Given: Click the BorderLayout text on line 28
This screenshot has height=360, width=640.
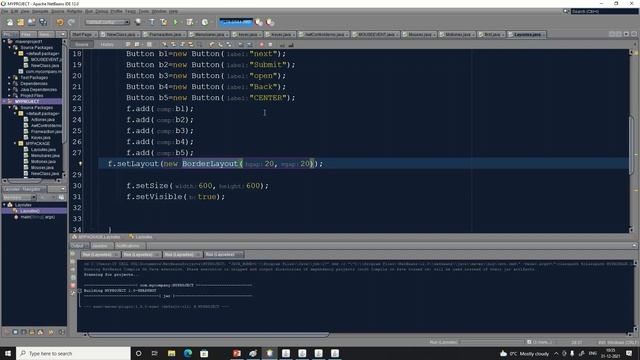Looking at the screenshot, I should click(x=210, y=164).
